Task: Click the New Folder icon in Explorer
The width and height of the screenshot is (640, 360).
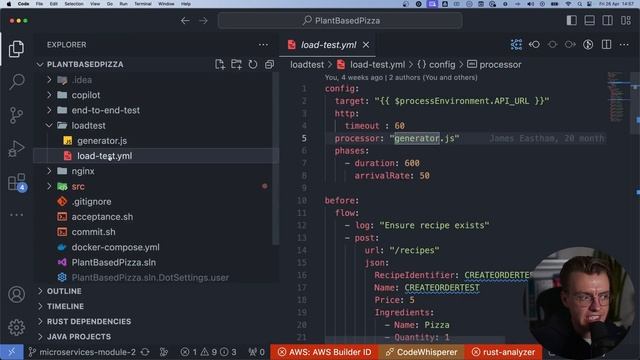Action: [x=236, y=64]
